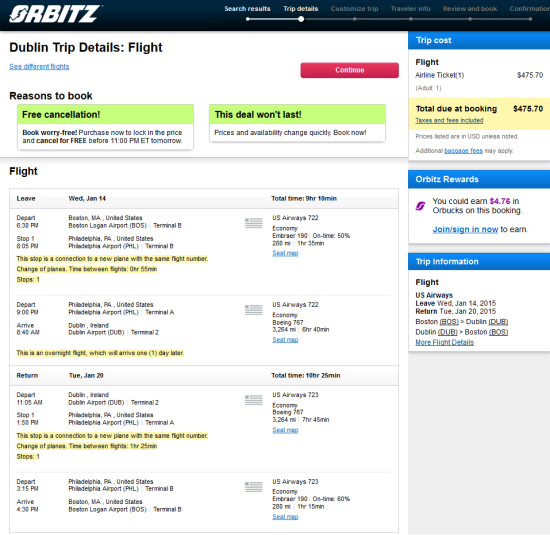This screenshot has height=535, width=550.
Task: Click Dublin Airport (DUB) Terminal 2 arrival text
Action: (x=113, y=333)
